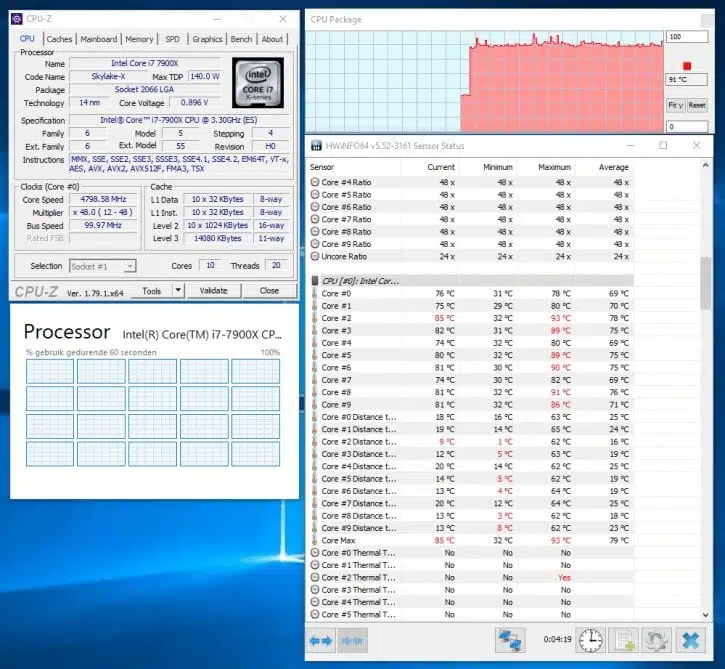Click the Fit y button

[x=675, y=105]
